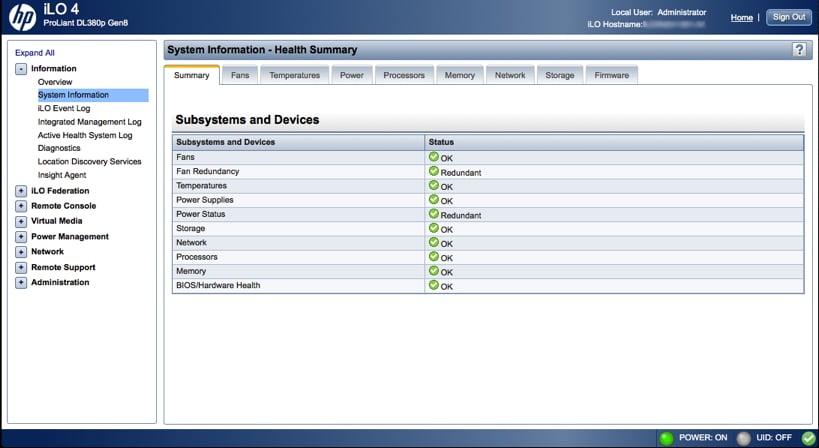Screen dimensions: 819x448
Task: Select System Information in the sidebar
Action: tap(93, 95)
